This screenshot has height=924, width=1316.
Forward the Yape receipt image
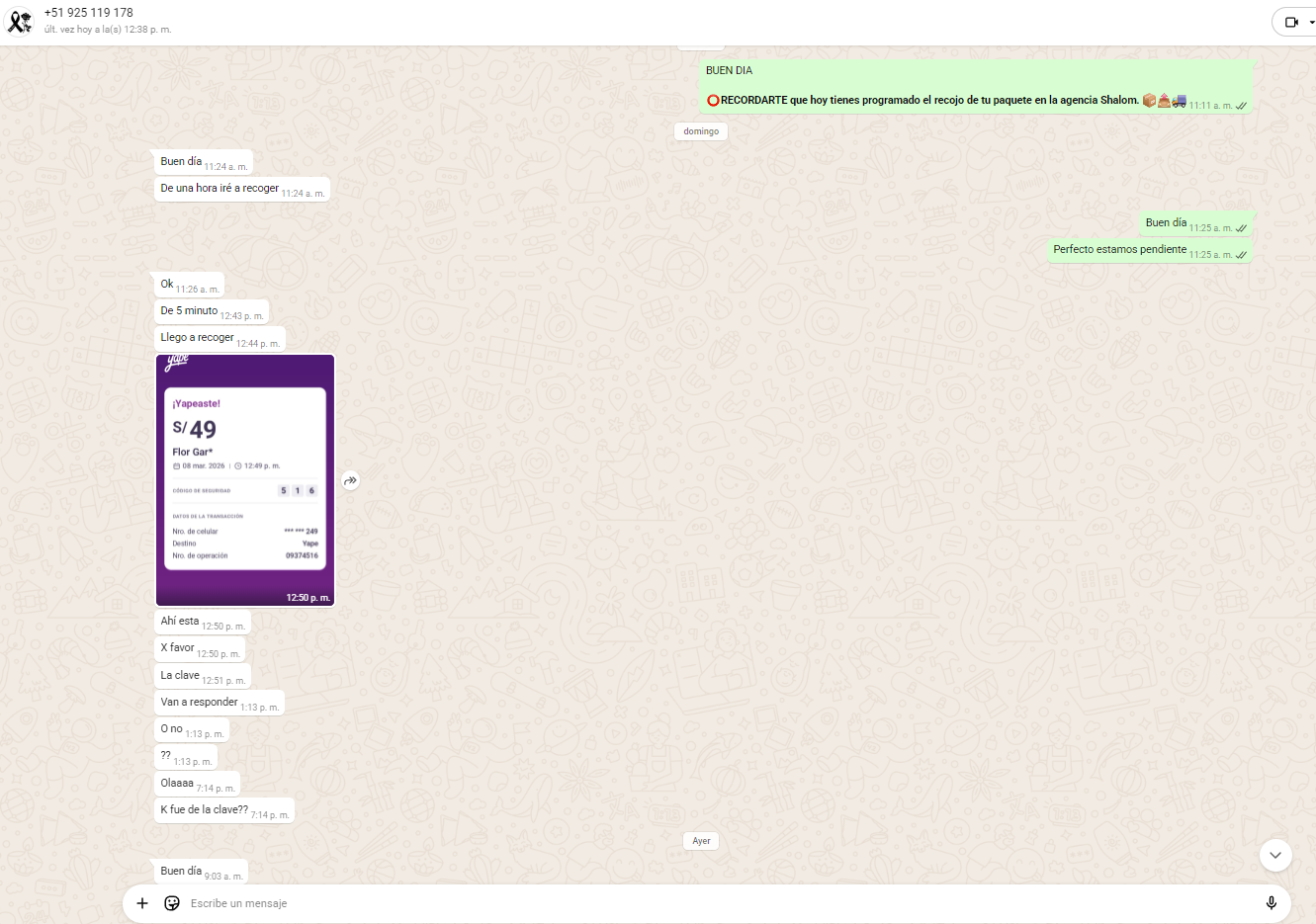click(350, 481)
